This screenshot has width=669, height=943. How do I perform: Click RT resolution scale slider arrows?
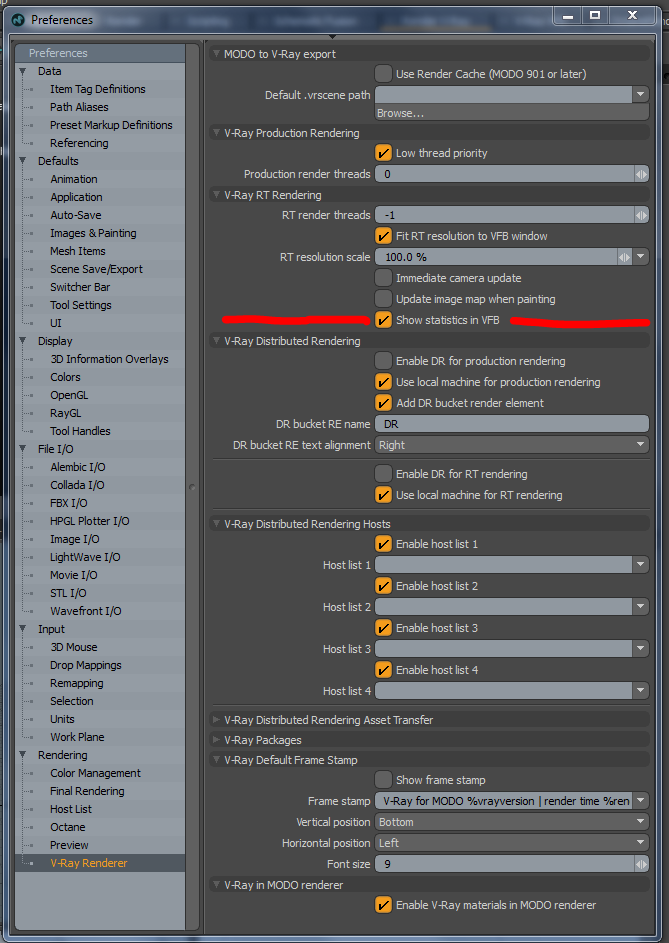[x=624, y=257]
